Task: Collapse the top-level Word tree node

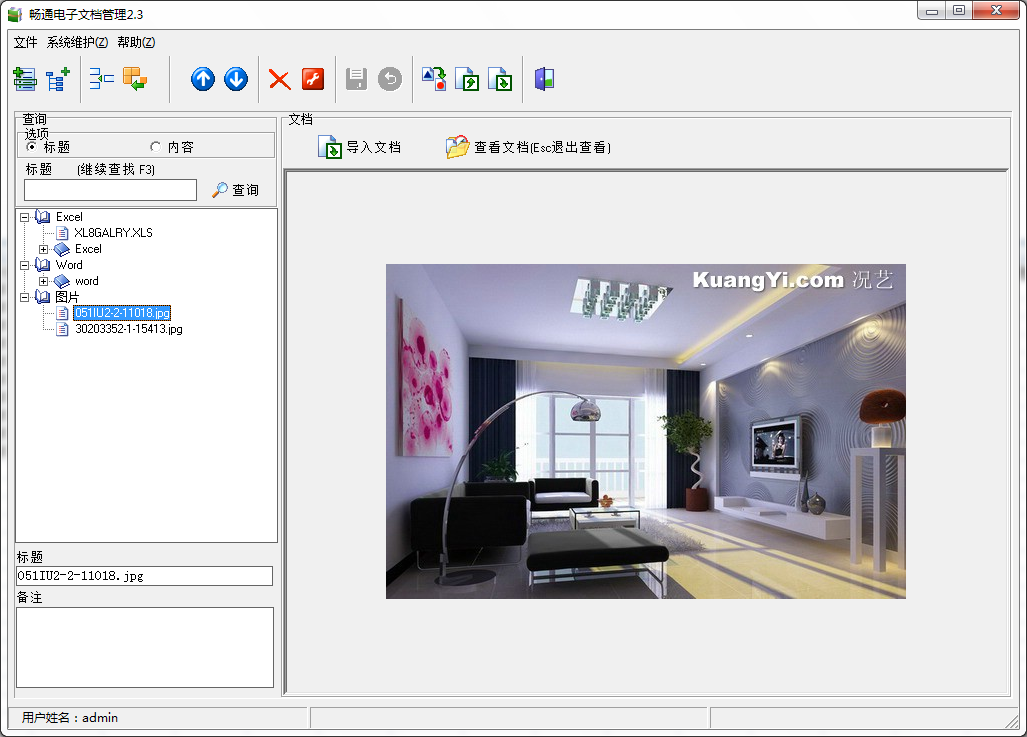Action: click(x=24, y=265)
